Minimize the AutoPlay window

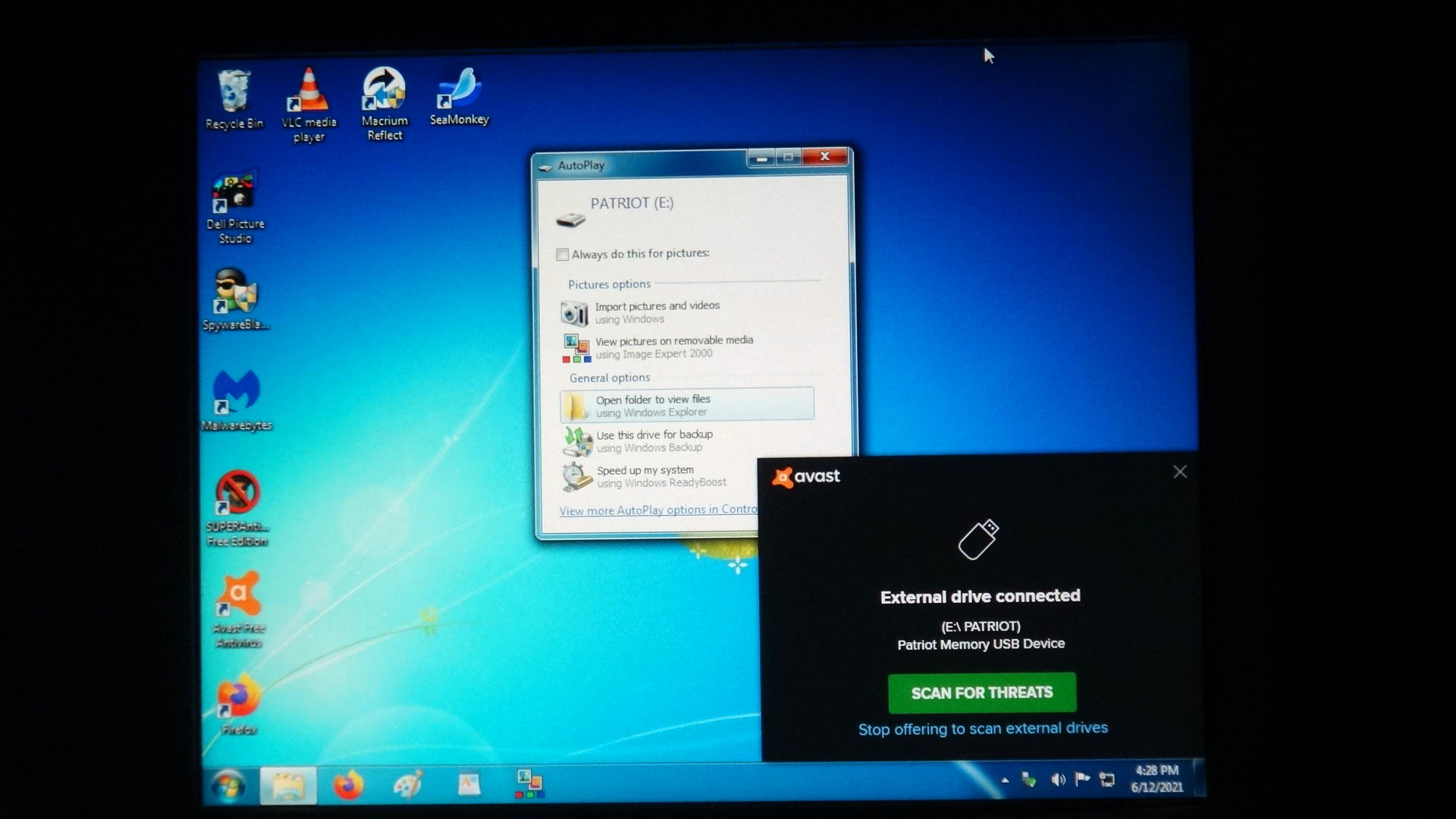pos(761,158)
